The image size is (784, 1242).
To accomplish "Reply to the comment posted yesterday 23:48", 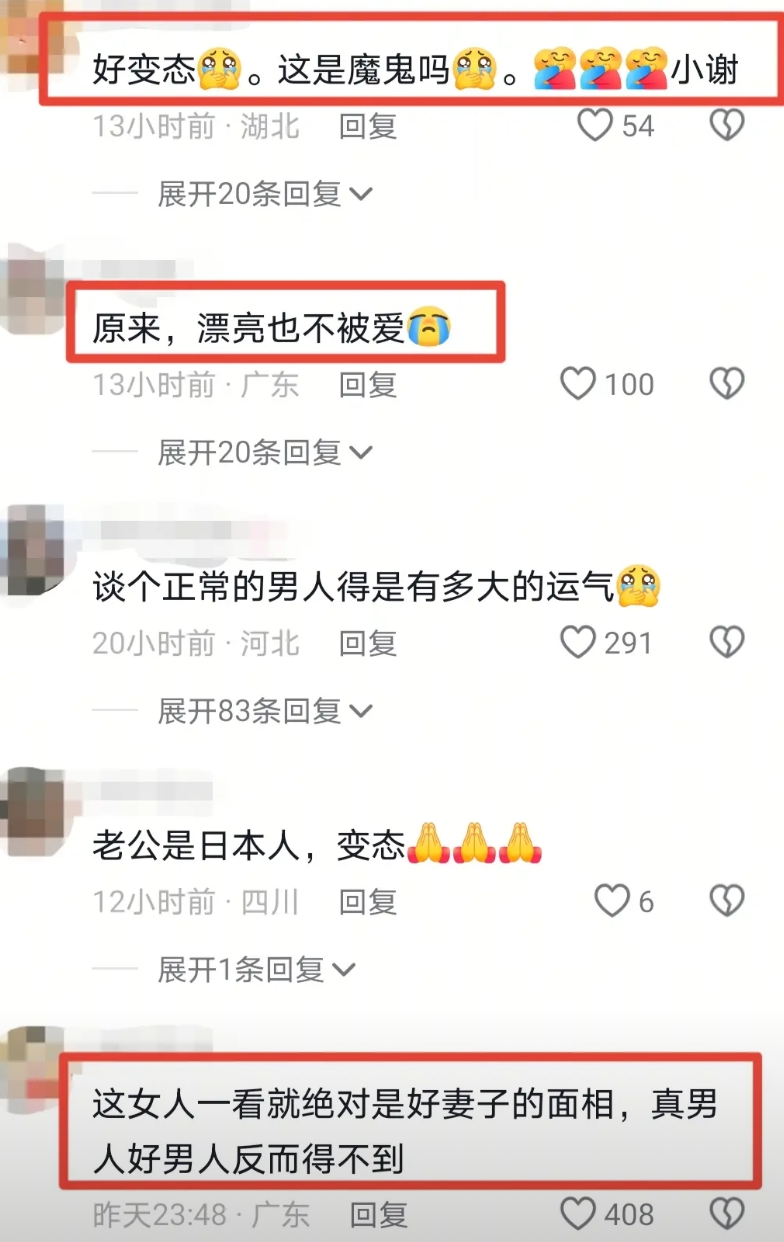I will pyautogui.click(x=379, y=1214).
